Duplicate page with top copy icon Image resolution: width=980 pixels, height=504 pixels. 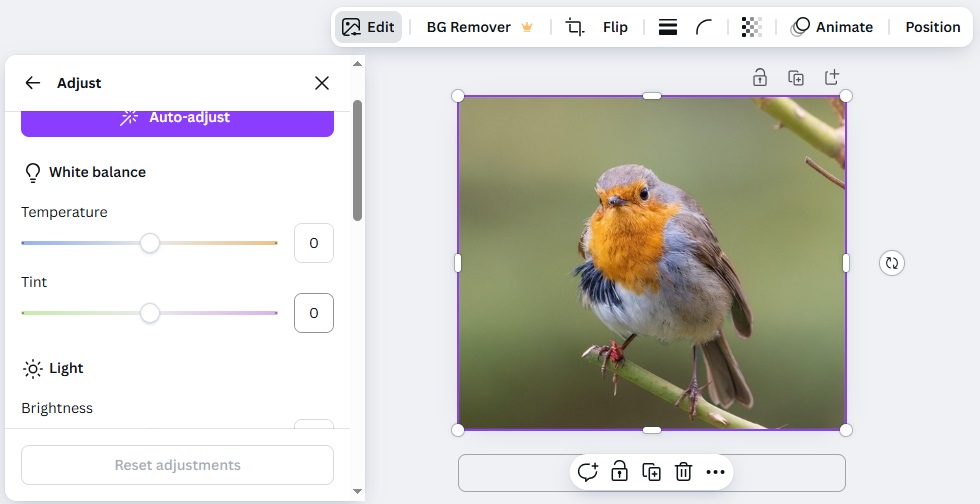click(796, 78)
